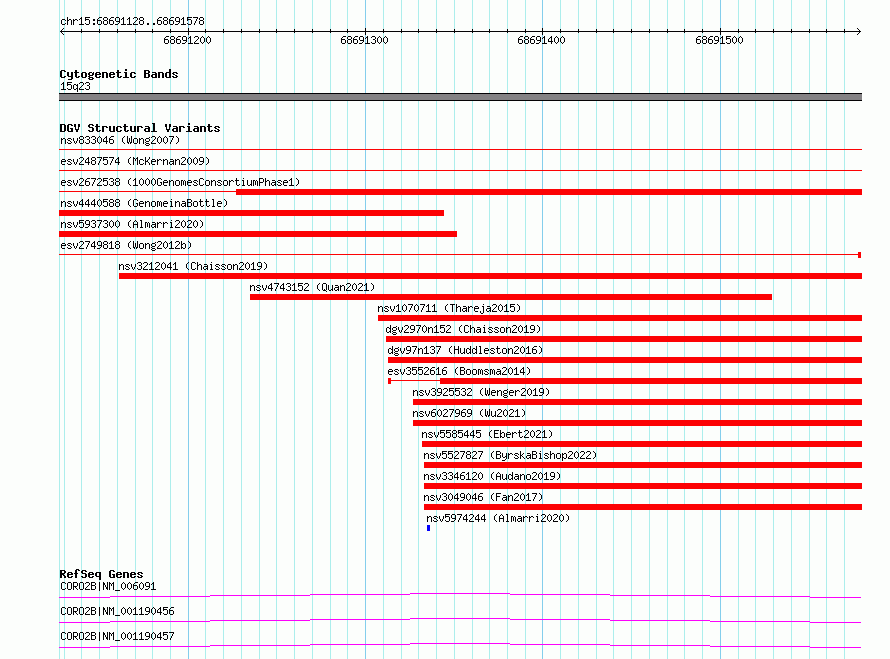Select the nsv3049046 red variant bar
The image size is (890, 659).
click(x=643, y=507)
